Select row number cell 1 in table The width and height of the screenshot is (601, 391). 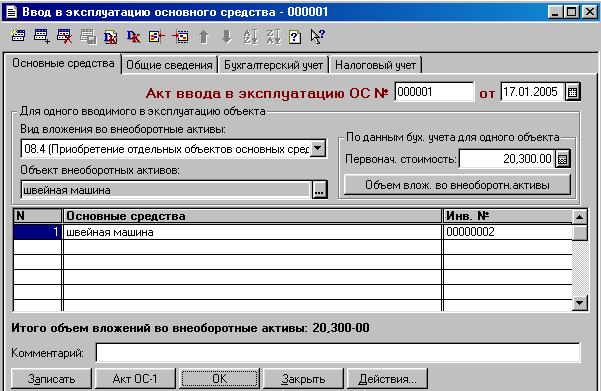pos(37,232)
